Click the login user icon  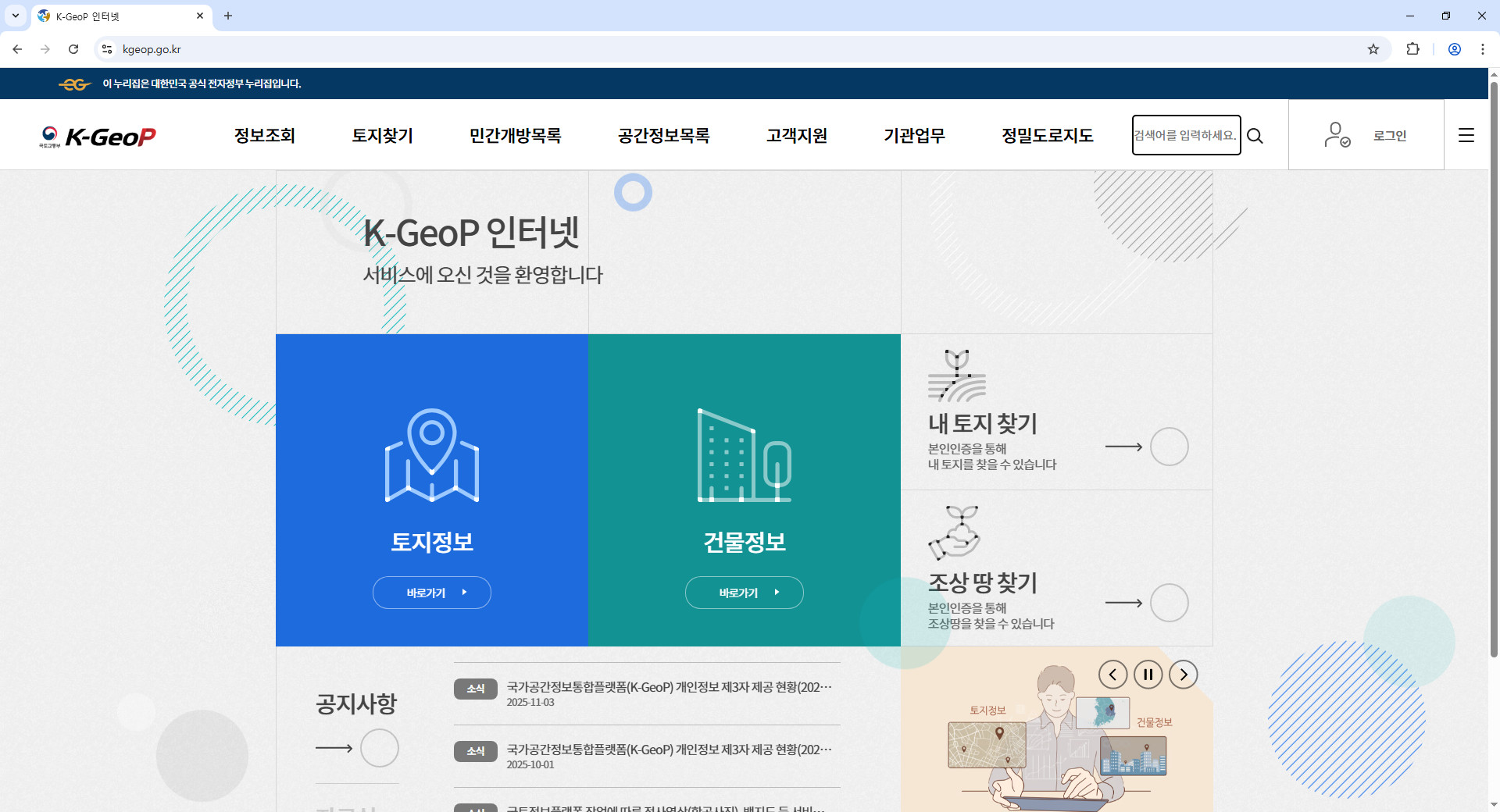click(x=1337, y=135)
